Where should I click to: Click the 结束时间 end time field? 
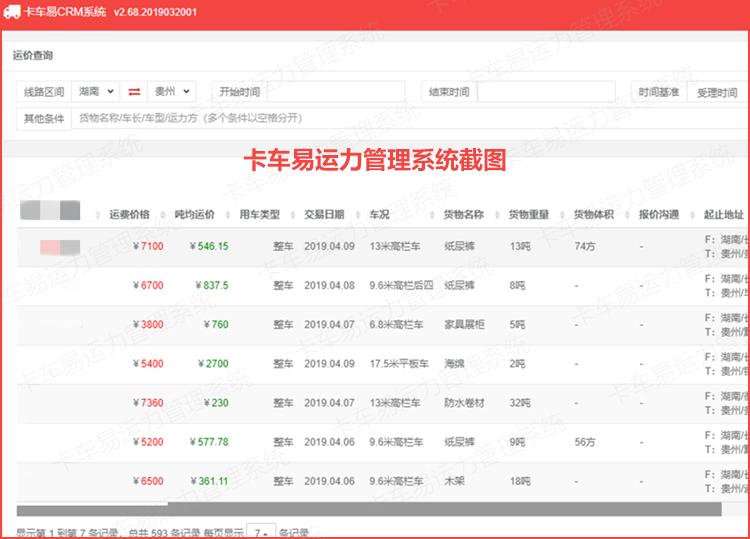pyautogui.click(x=545, y=92)
